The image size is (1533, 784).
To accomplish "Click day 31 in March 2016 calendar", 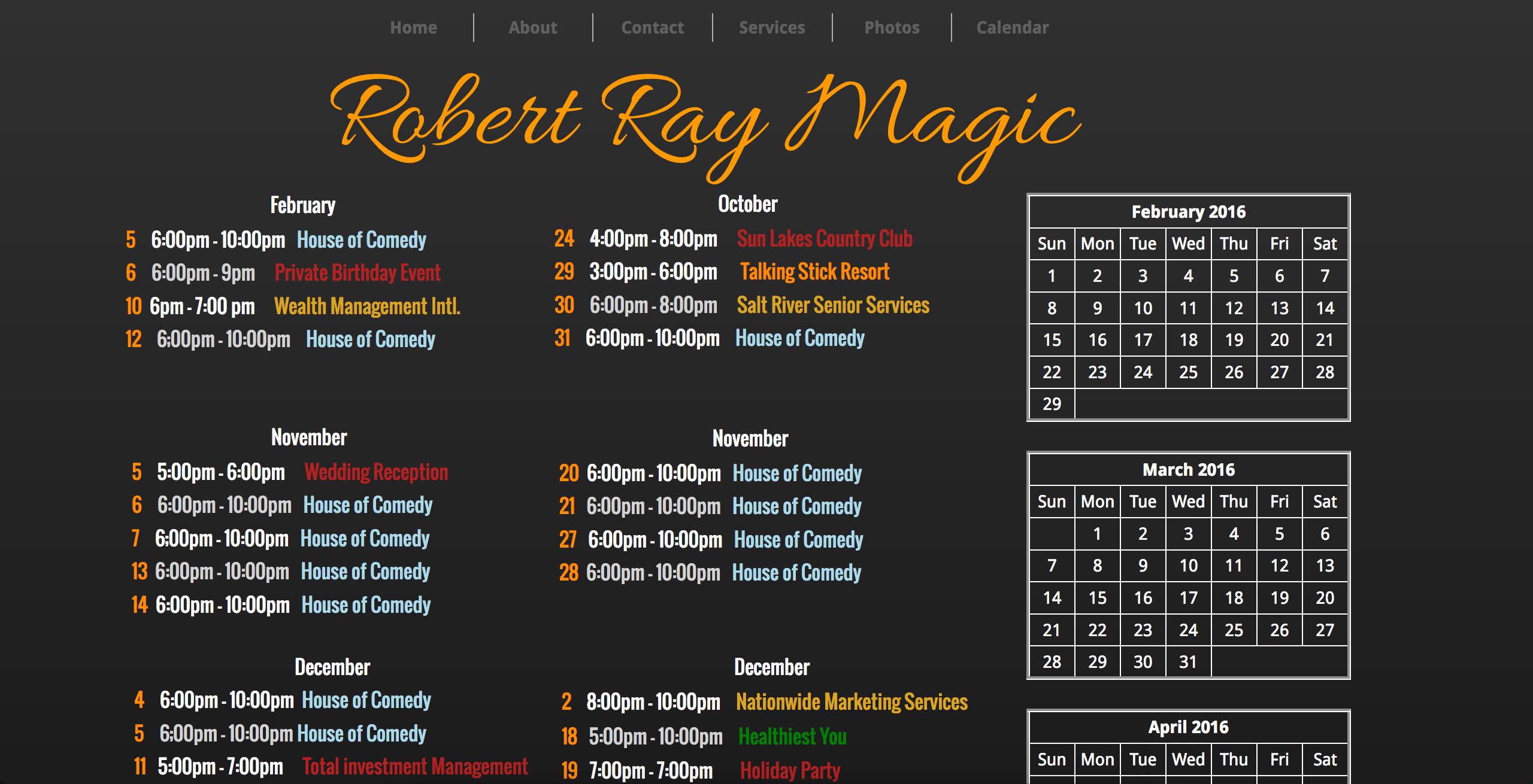I will coord(1188,662).
